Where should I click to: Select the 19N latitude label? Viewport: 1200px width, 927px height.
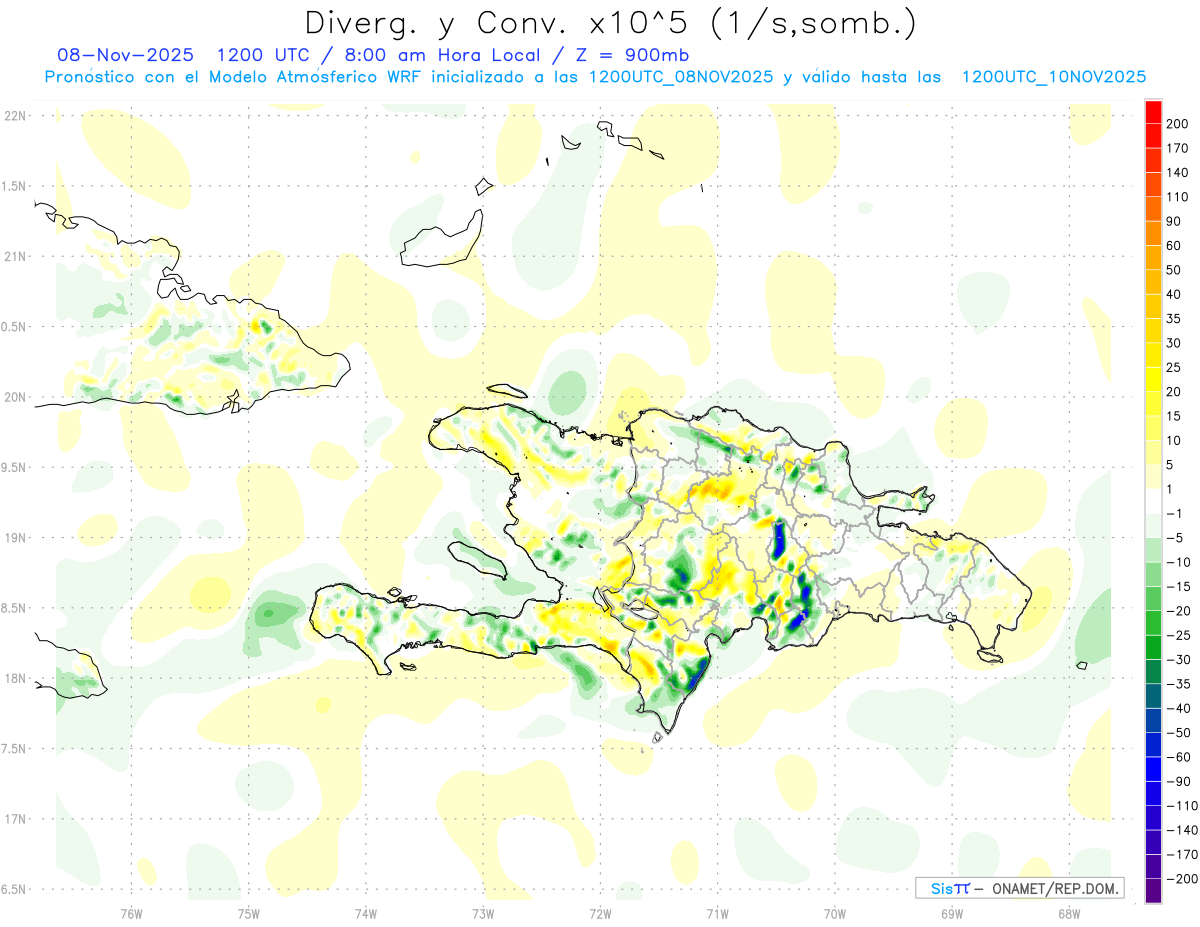pyautogui.click(x=15, y=538)
